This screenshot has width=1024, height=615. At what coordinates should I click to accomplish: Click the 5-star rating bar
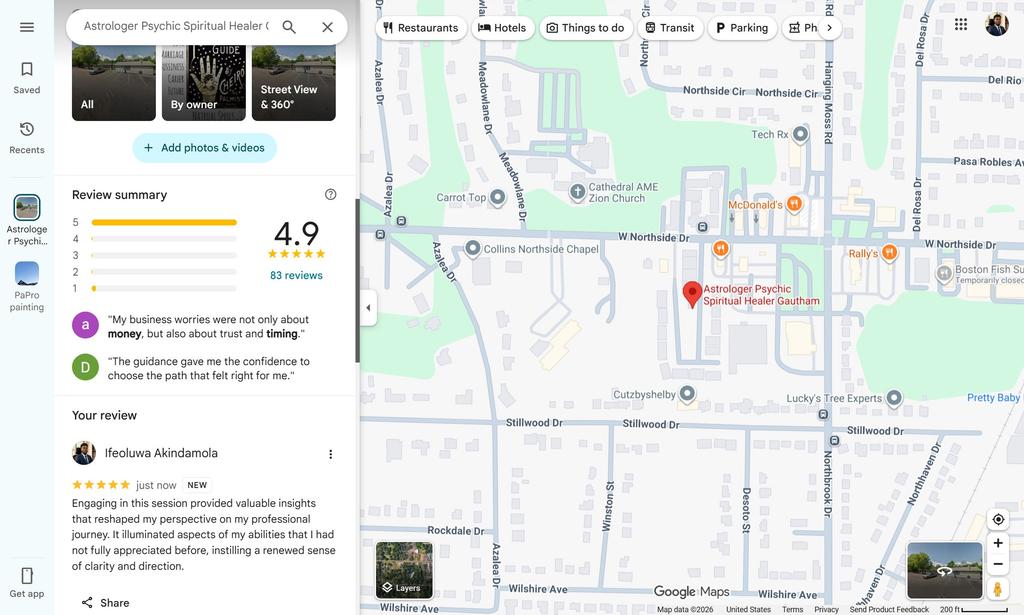[164, 223]
